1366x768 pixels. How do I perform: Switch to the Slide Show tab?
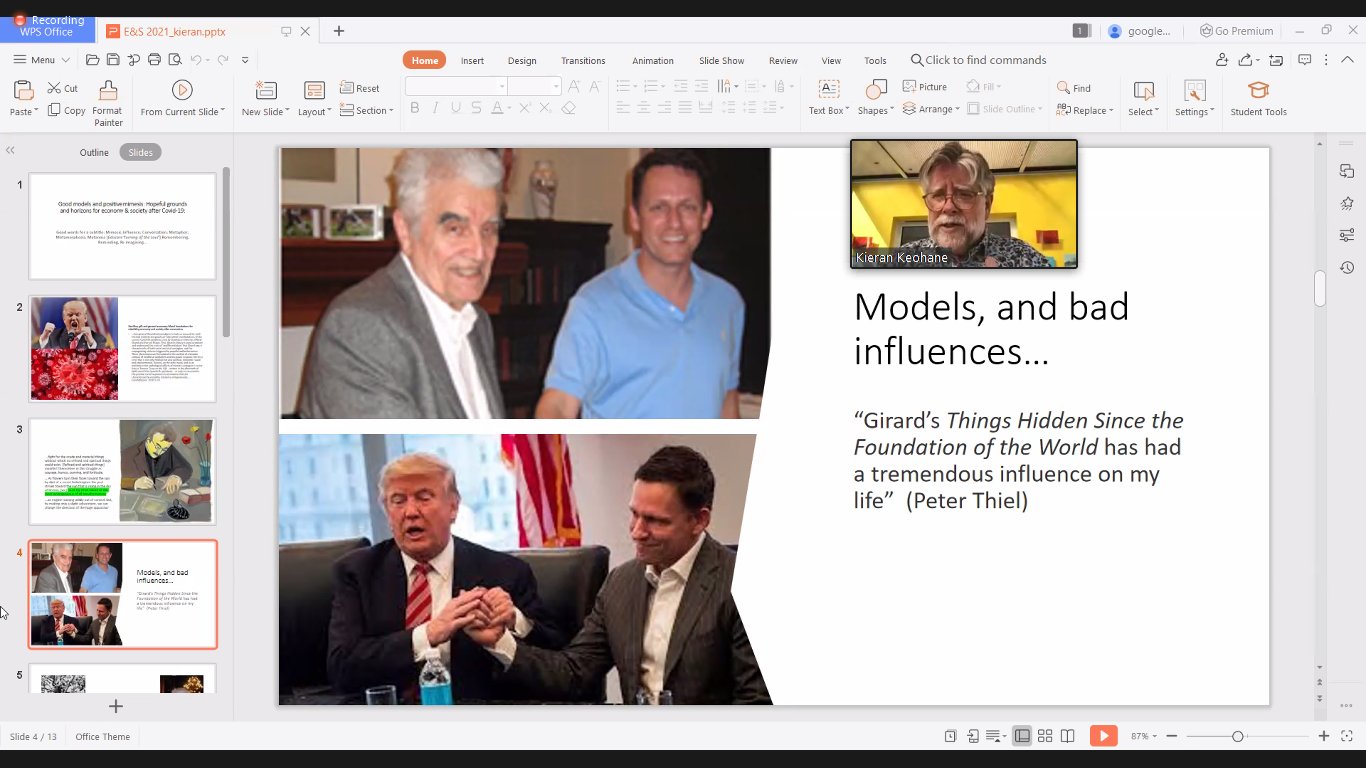pos(721,61)
